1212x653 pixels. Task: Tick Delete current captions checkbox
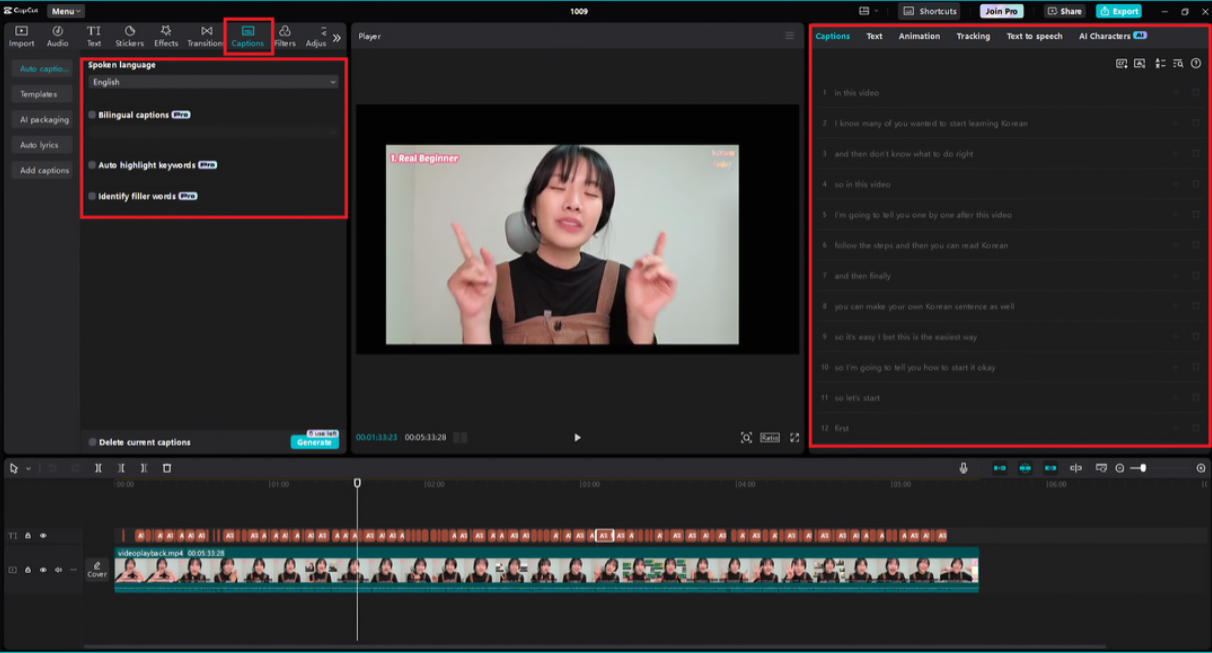coord(92,442)
